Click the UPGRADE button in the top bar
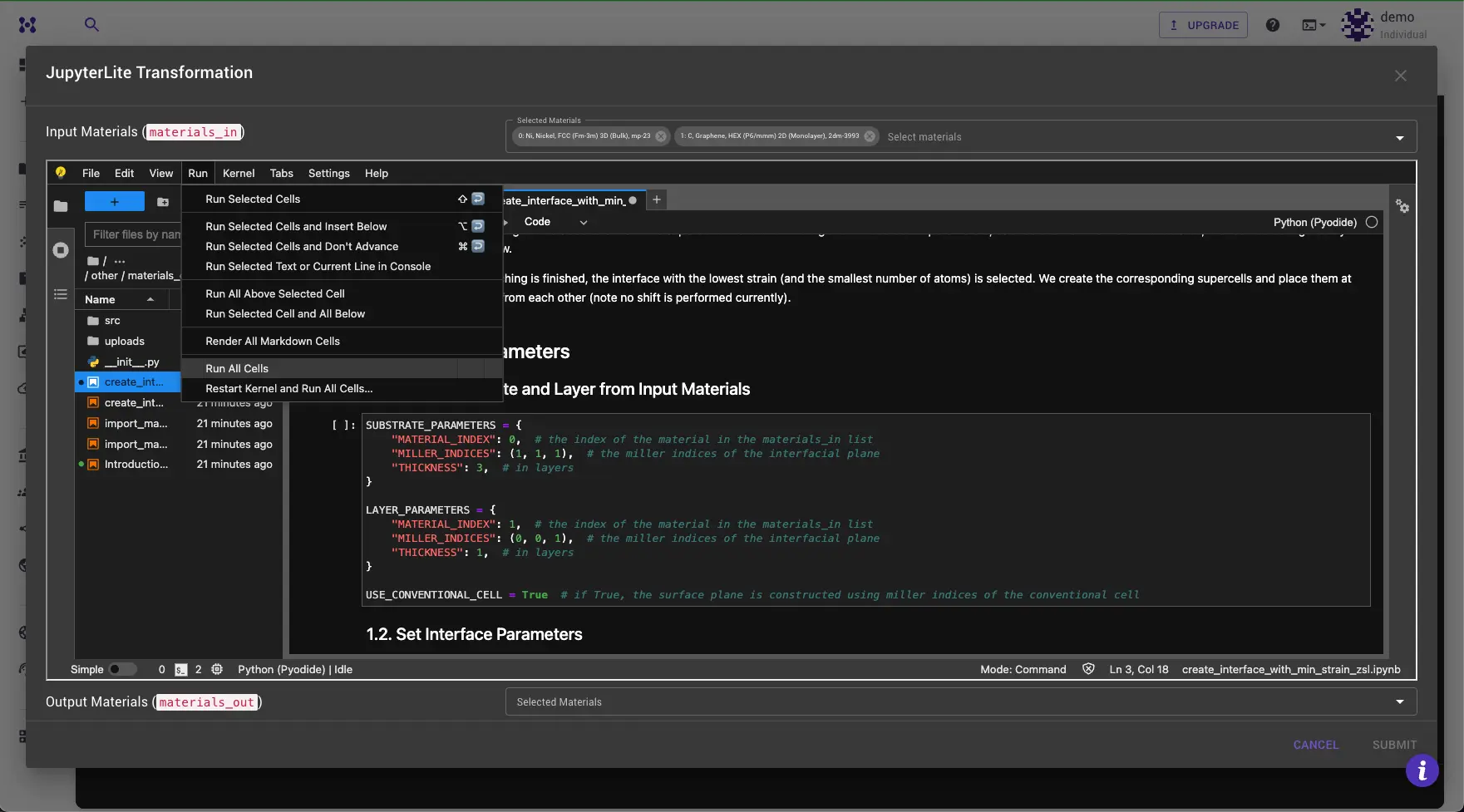The height and width of the screenshot is (812, 1464). point(1203,25)
